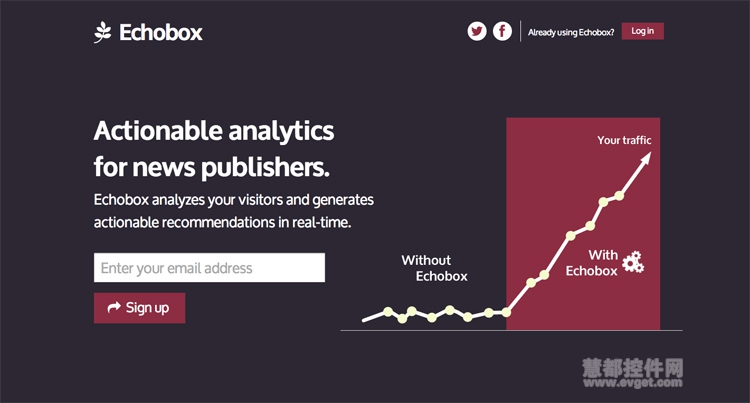Viewport: 750px width, 403px height.
Task: Focus the email address input field
Action: (210, 268)
